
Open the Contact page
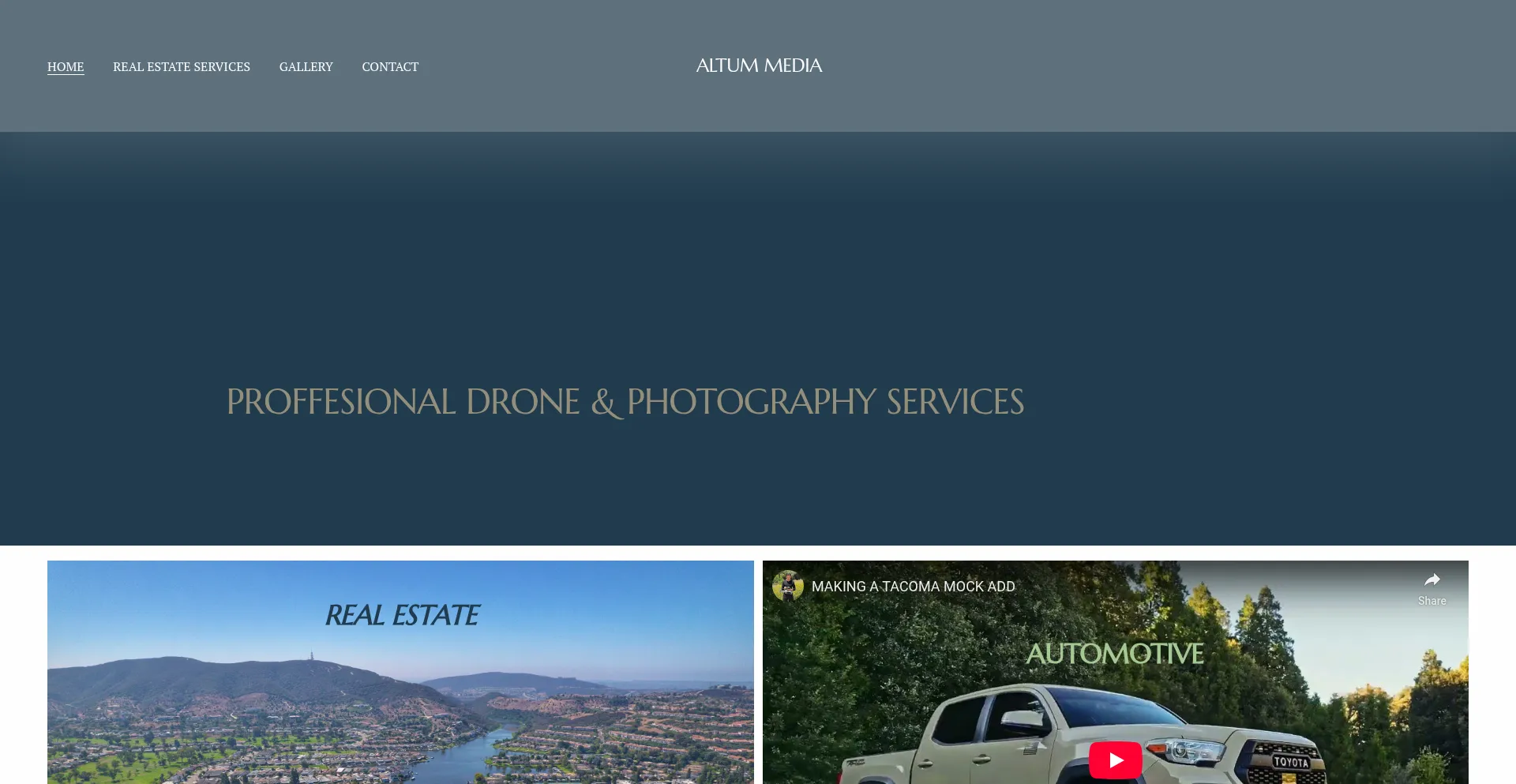pyautogui.click(x=390, y=67)
